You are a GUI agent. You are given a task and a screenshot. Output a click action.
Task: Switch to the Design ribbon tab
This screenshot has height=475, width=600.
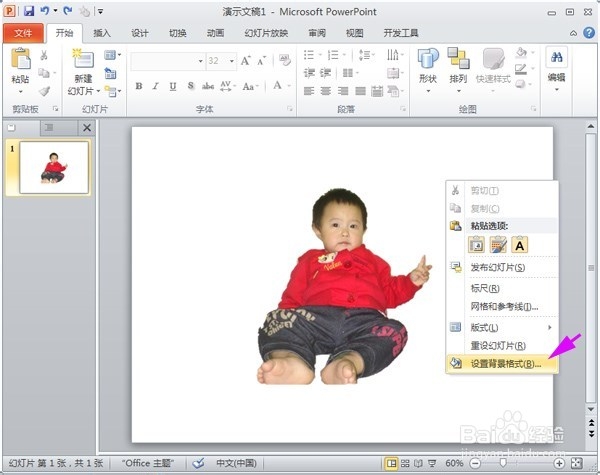pos(140,33)
